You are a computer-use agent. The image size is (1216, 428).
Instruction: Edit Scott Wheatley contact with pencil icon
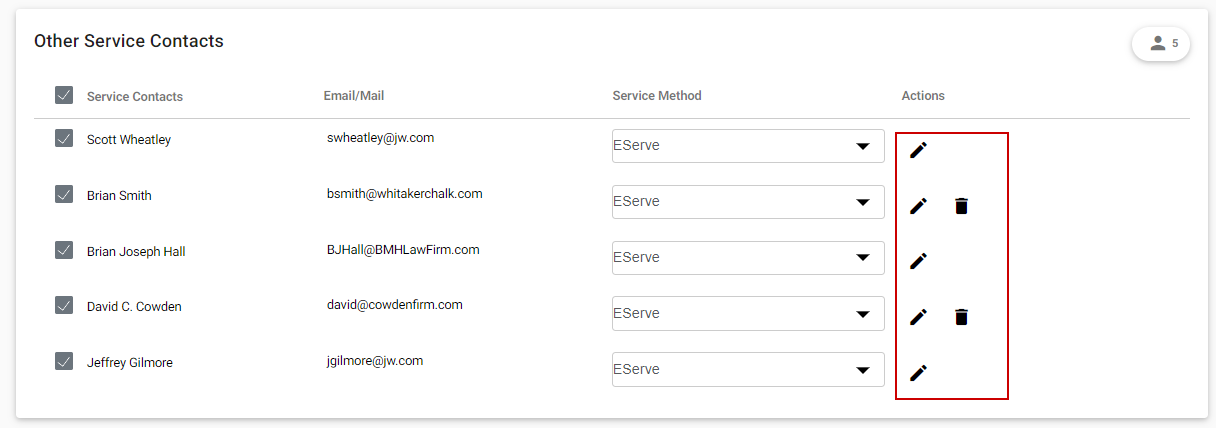point(918,150)
